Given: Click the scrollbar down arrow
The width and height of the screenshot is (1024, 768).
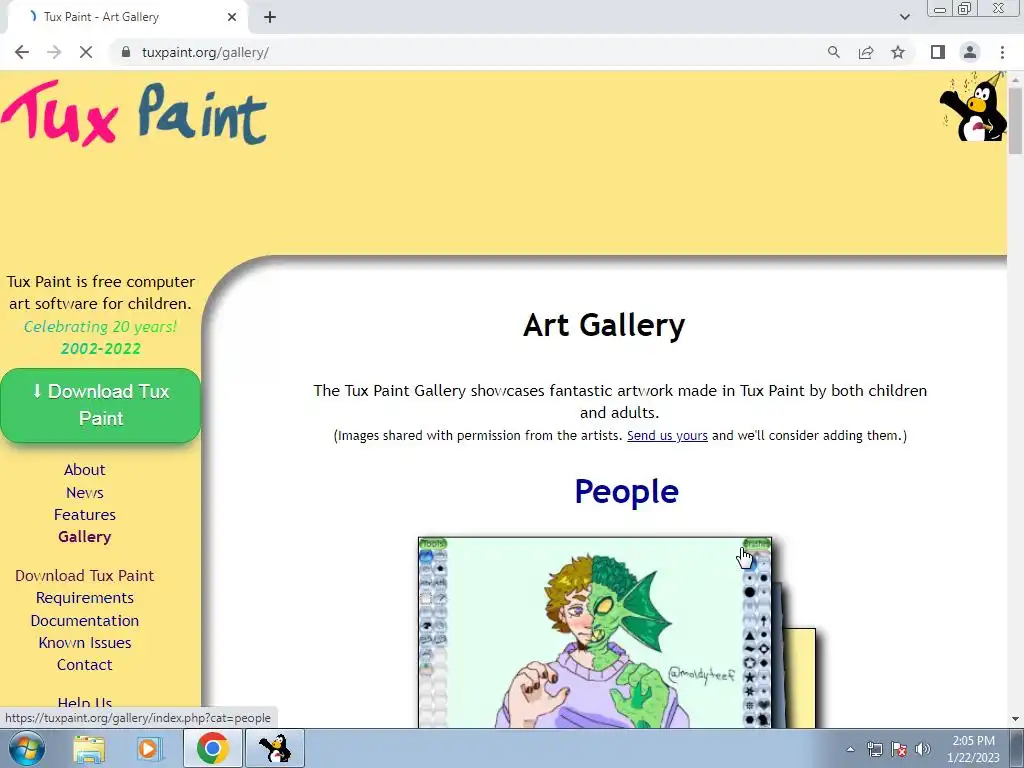Looking at the screenshot, I should [1015, 719].
